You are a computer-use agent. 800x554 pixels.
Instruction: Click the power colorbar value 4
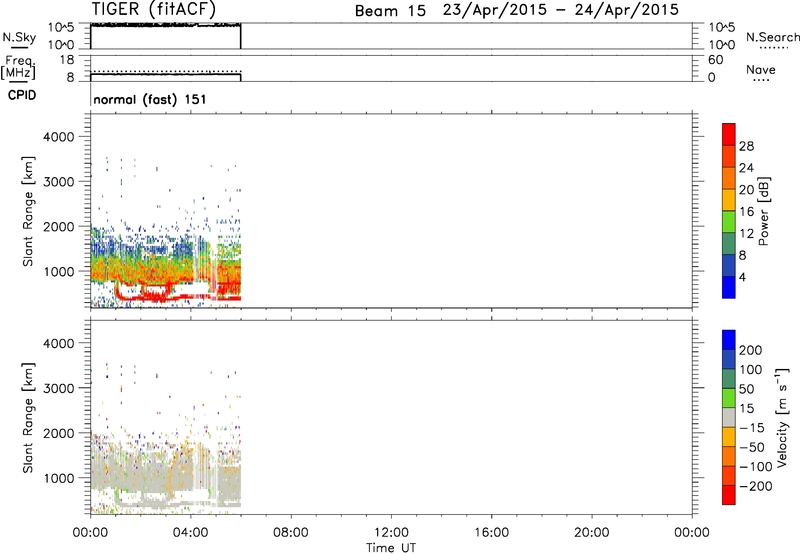743,278
